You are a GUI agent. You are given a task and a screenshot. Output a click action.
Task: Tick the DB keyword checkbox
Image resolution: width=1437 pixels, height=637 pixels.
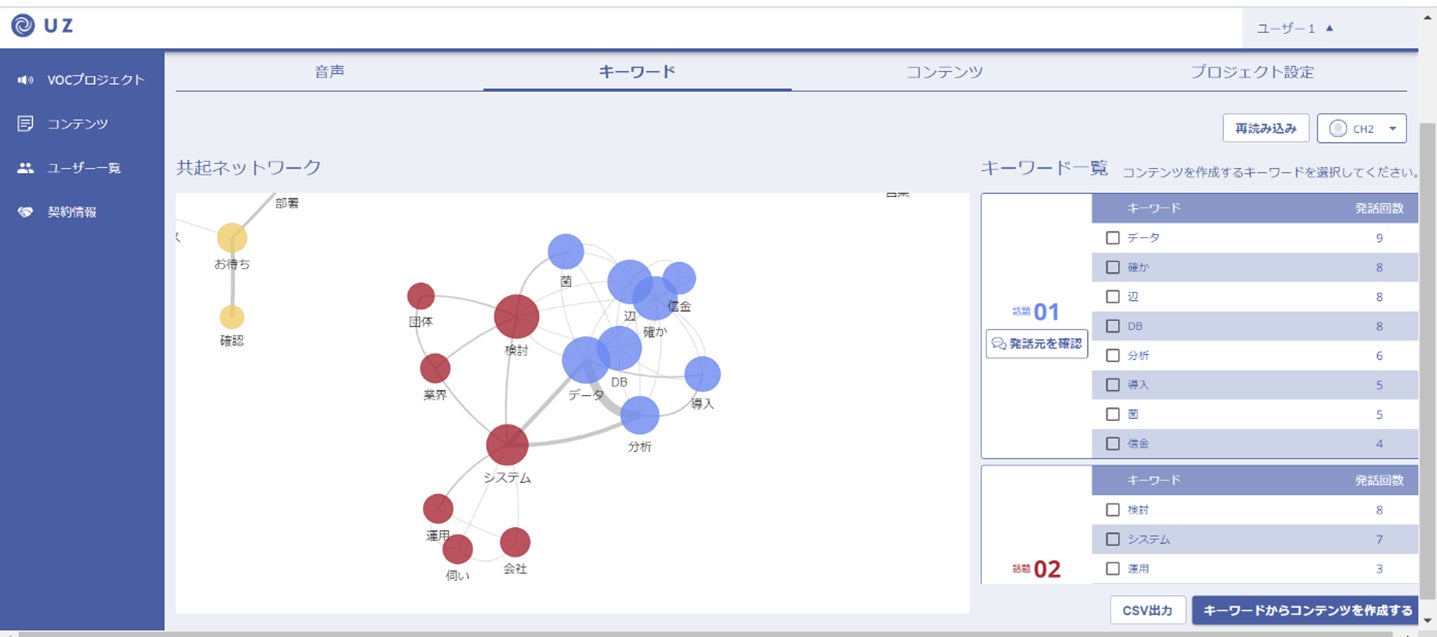(x=1113, y=326)
